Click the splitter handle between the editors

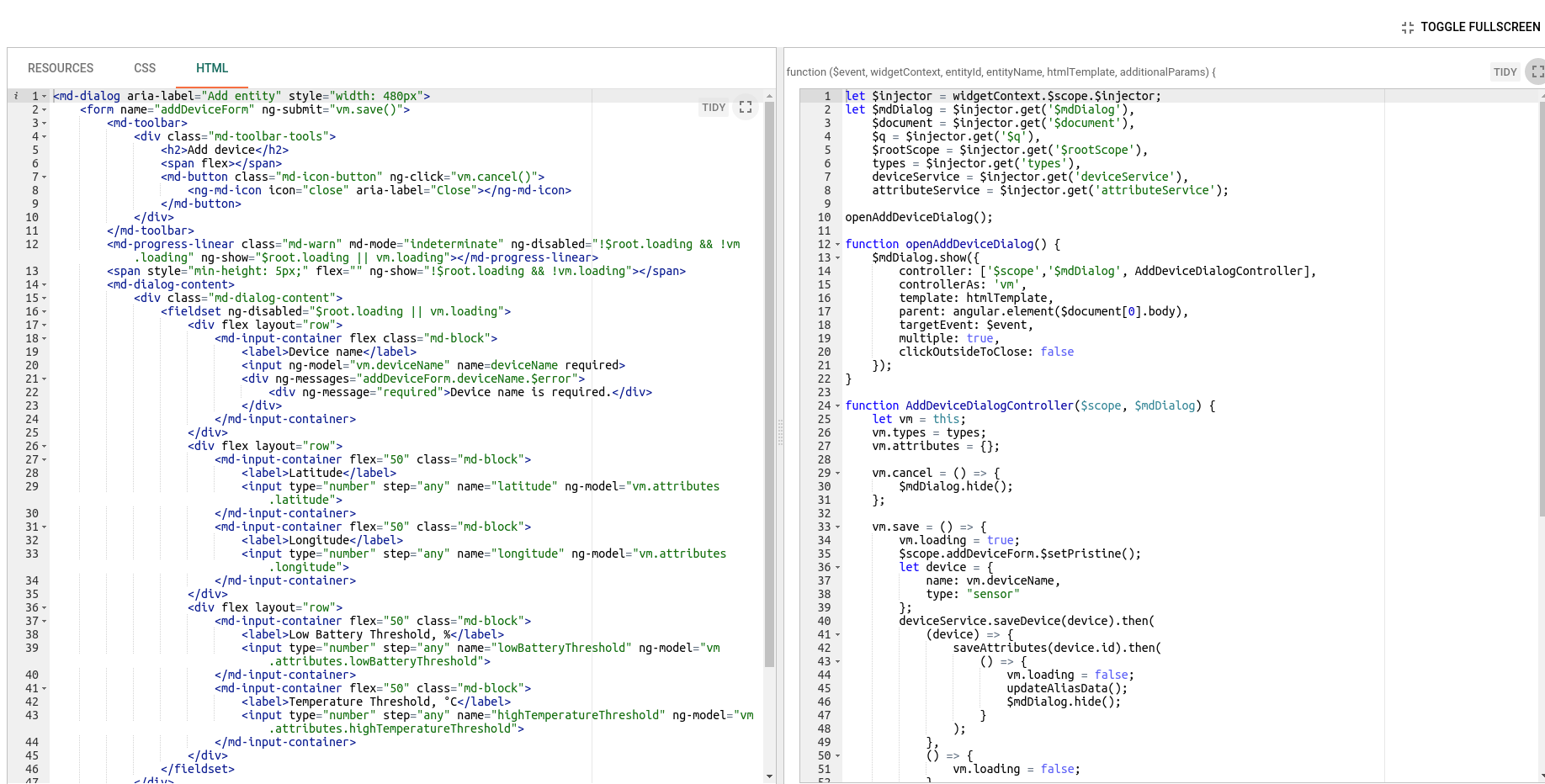(x=780, y=432)
